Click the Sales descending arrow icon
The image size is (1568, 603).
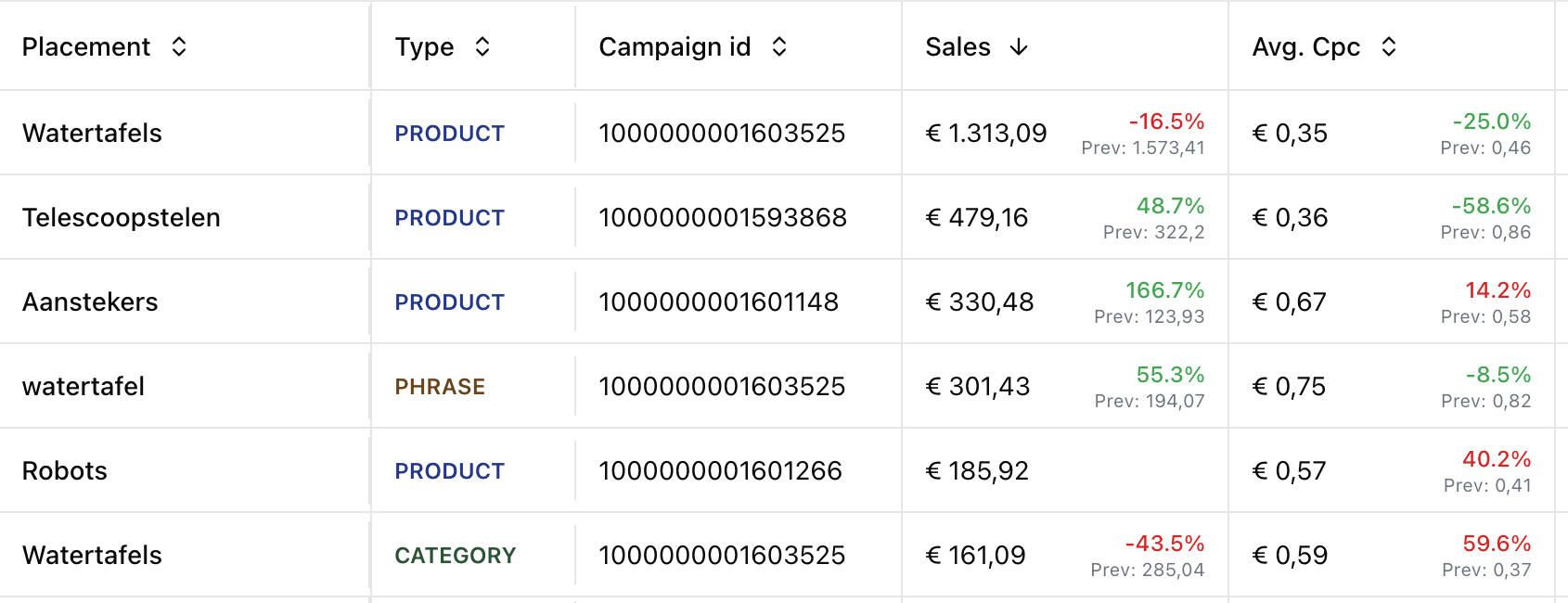[1019, 47]
